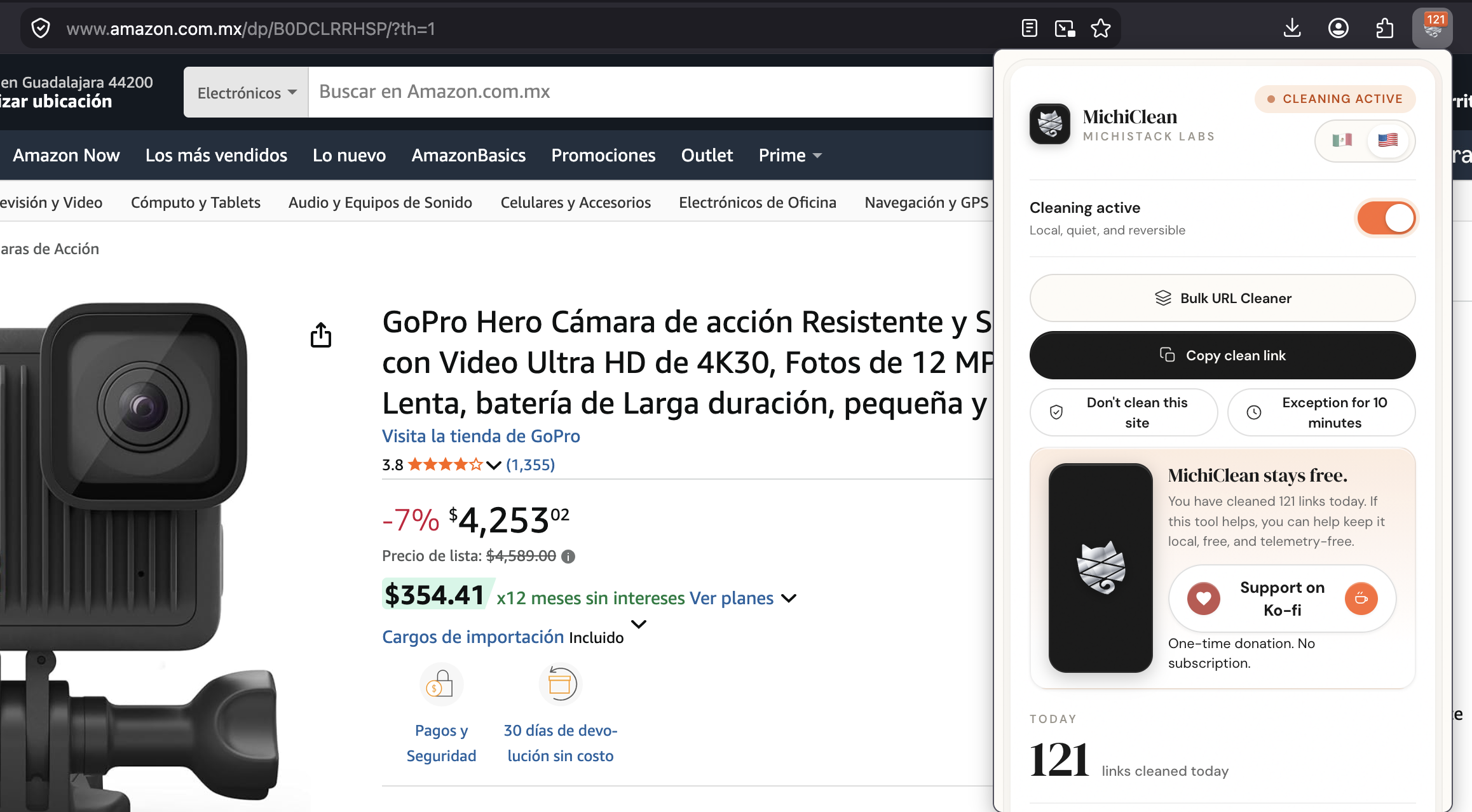Click 30 días de devolución sin costo link

click(561, 743)
